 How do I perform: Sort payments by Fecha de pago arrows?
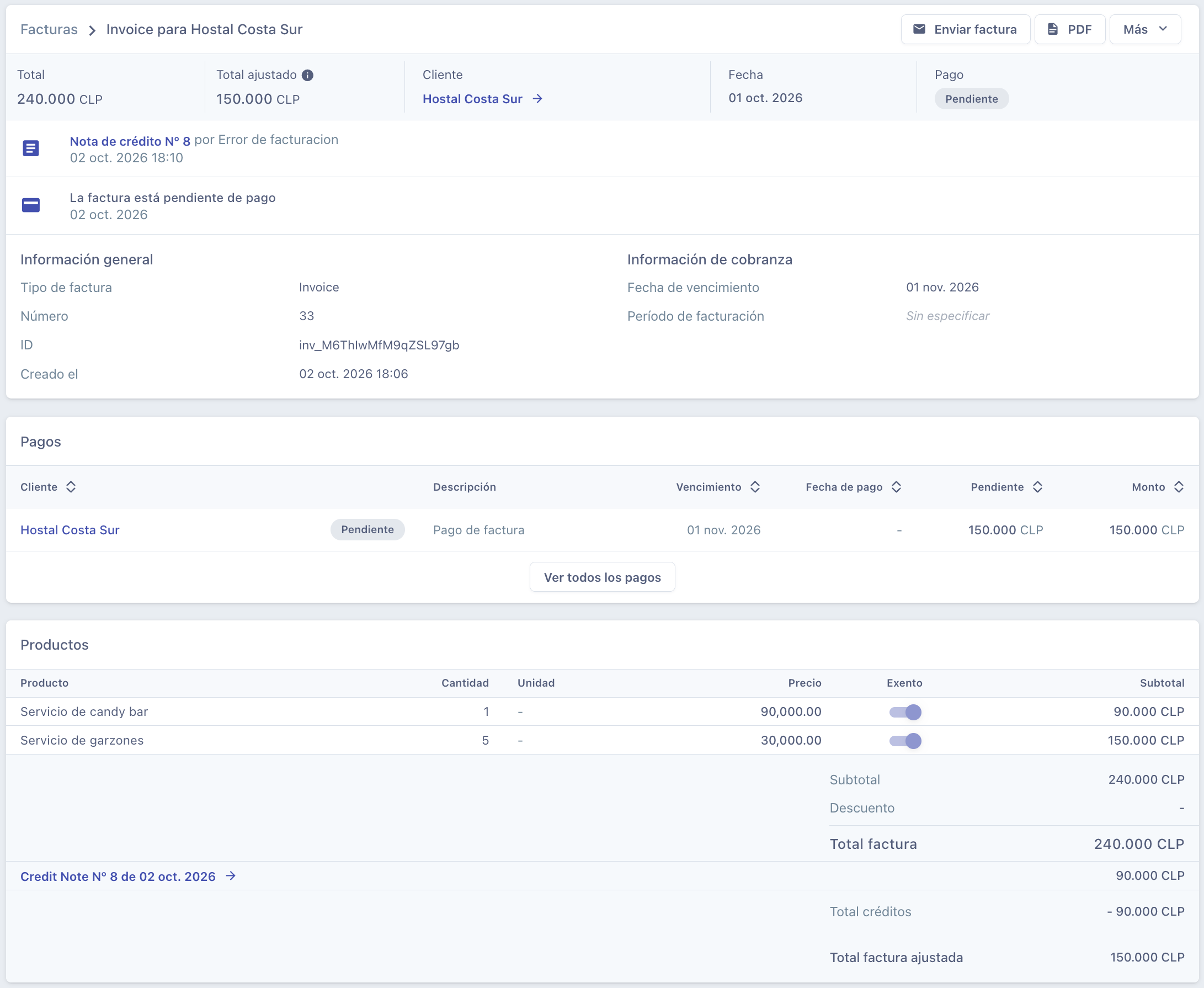coord(896,487)
